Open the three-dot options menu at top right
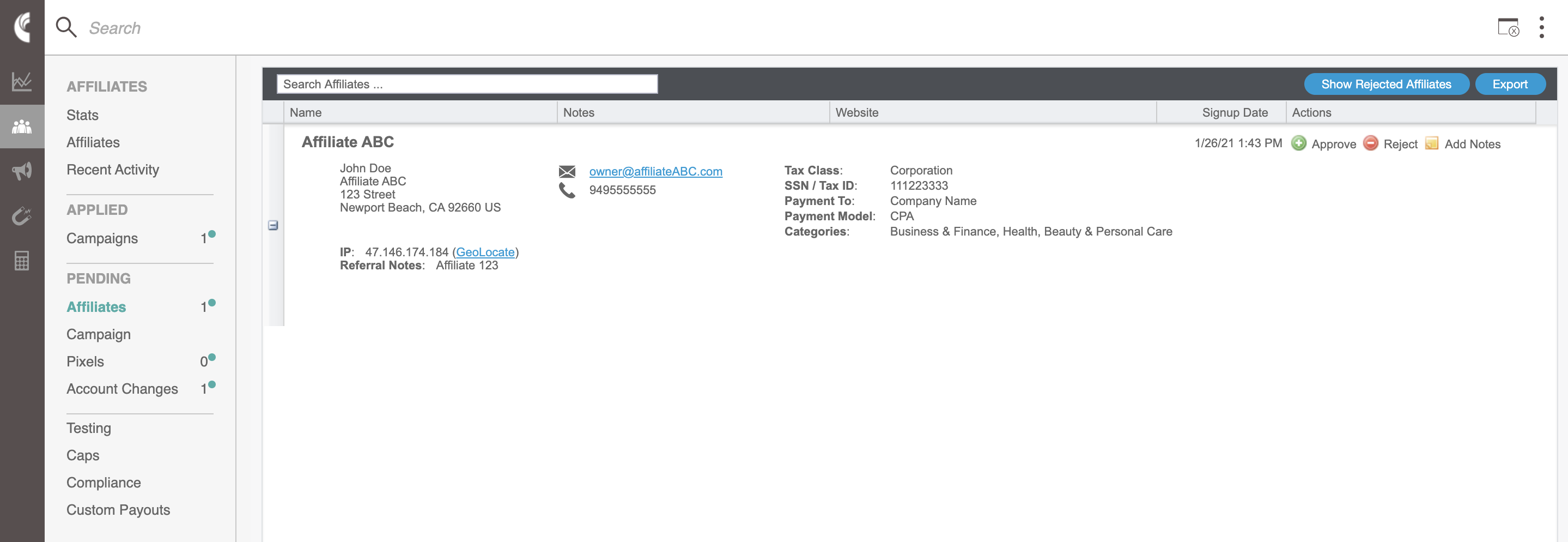 click(x=1541, y=27)
